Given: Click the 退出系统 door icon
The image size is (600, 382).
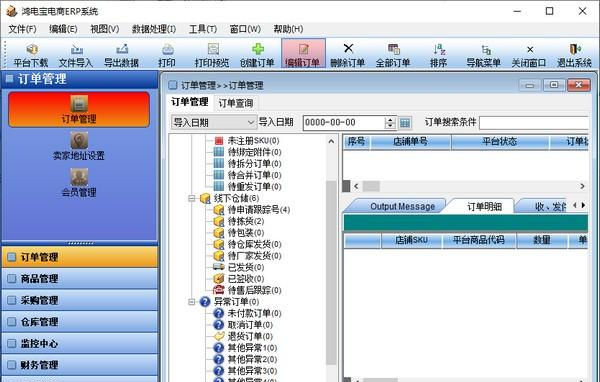Looking at the screenshot, I should point(575,49).
